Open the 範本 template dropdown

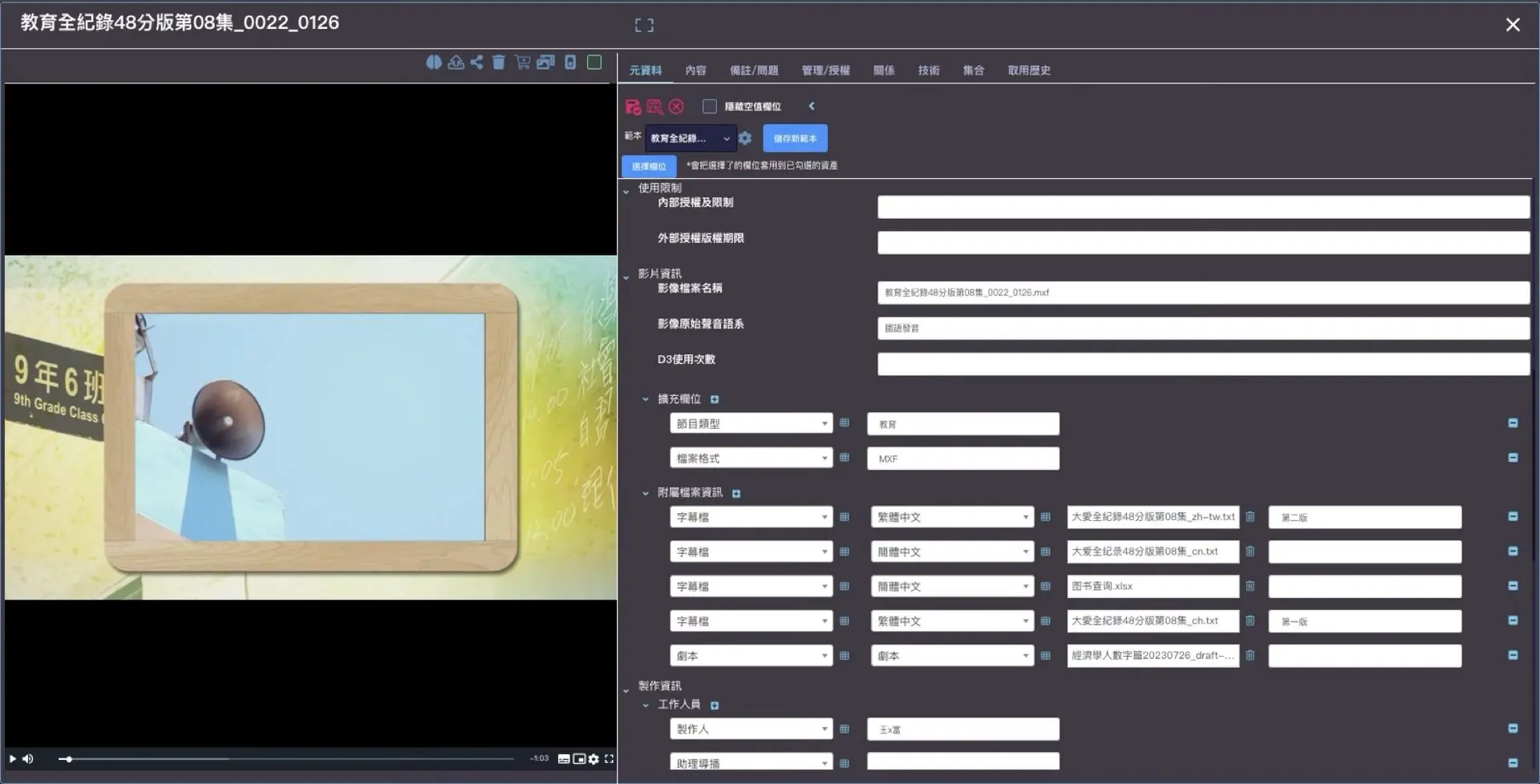(690, 139)
